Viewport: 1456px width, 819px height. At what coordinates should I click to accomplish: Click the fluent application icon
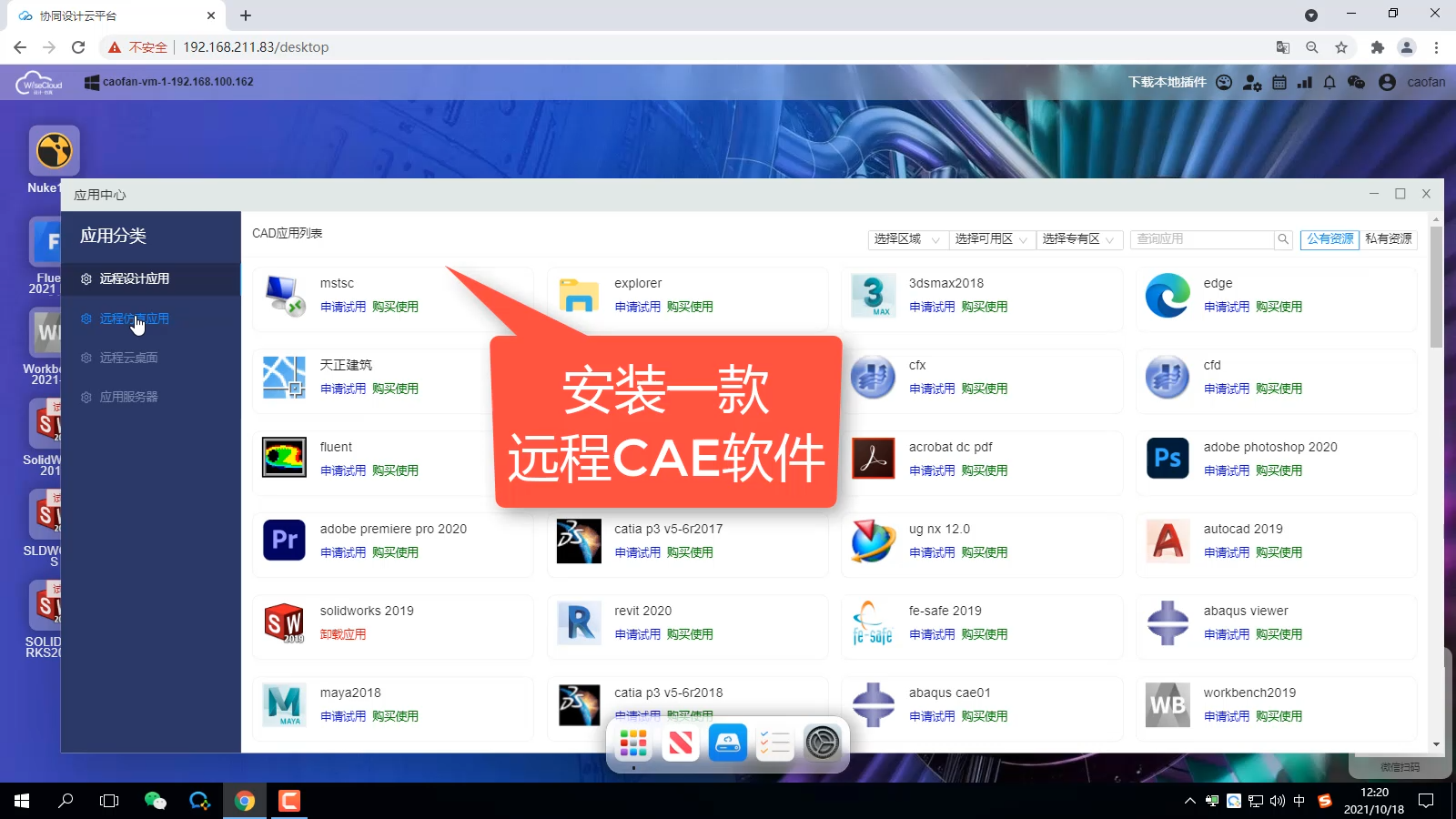click(285, 458)
